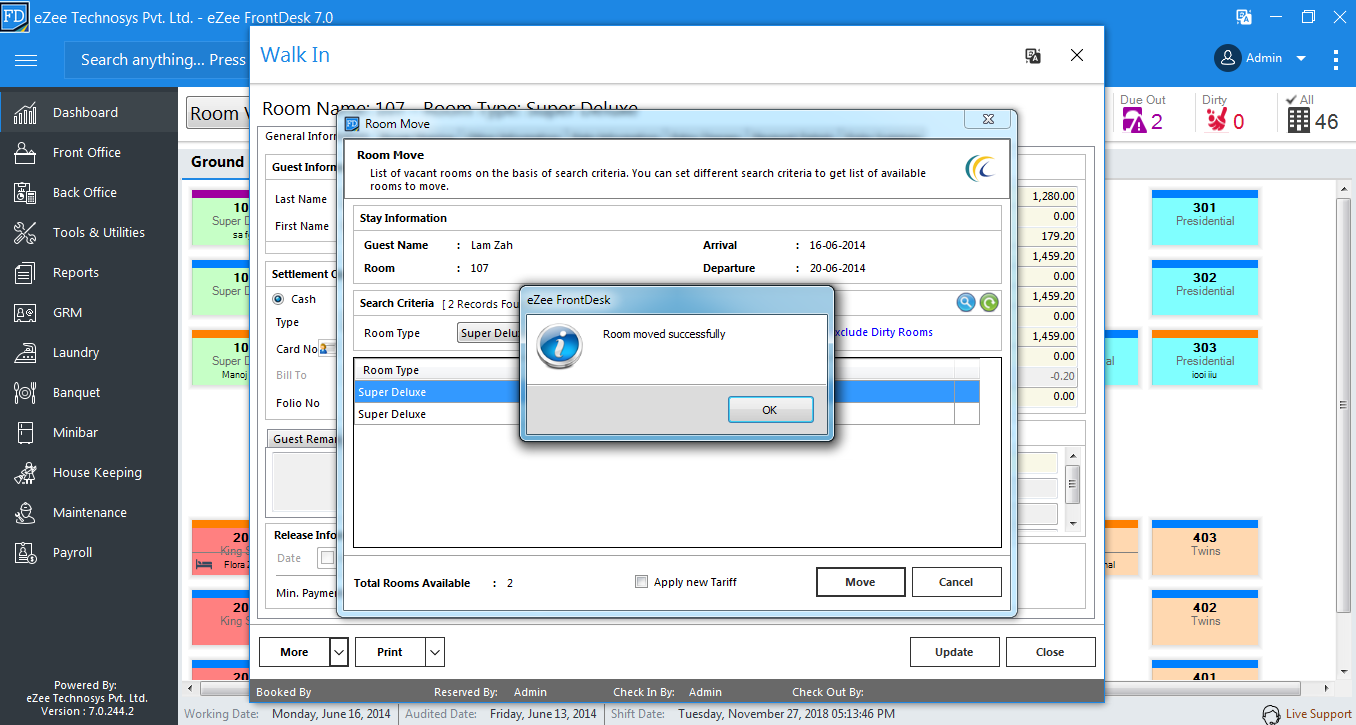Toggle the Release Info Date checkbox
Viewport: 1356px width, 725px height.
click(x=326, y=558)
